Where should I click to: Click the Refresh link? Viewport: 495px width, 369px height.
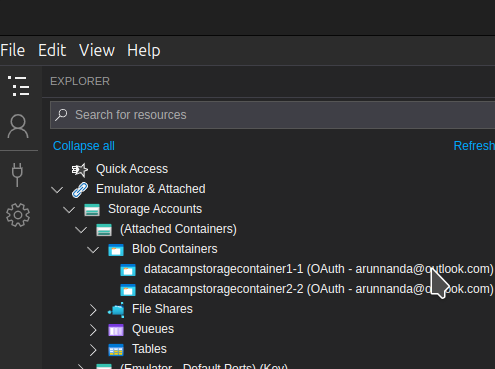point(474,146)
